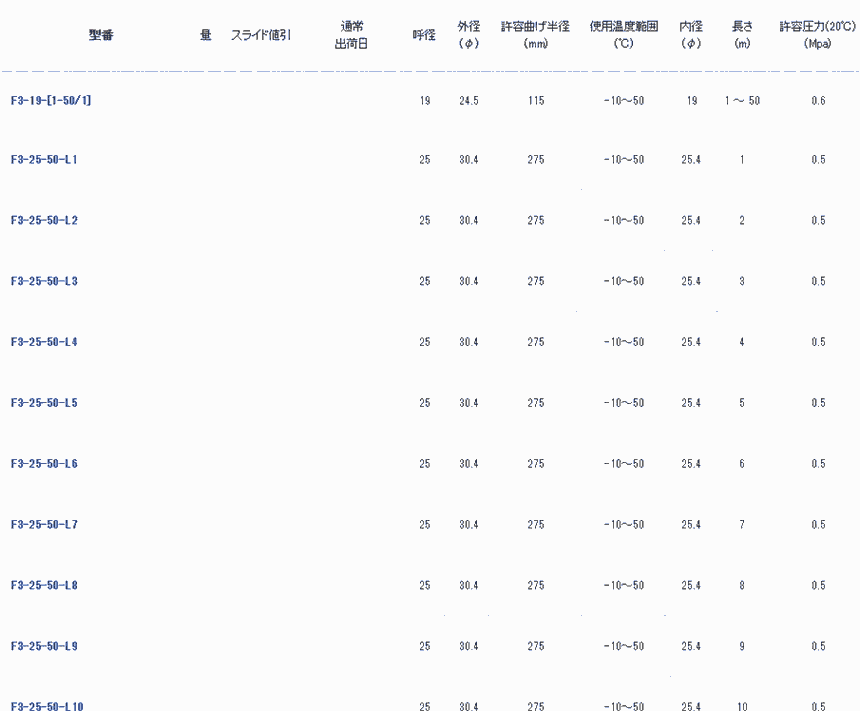Open product link F3-25-50-L1
The width and height of the screenshot is (860, 711).
click(x=44, y=160)
